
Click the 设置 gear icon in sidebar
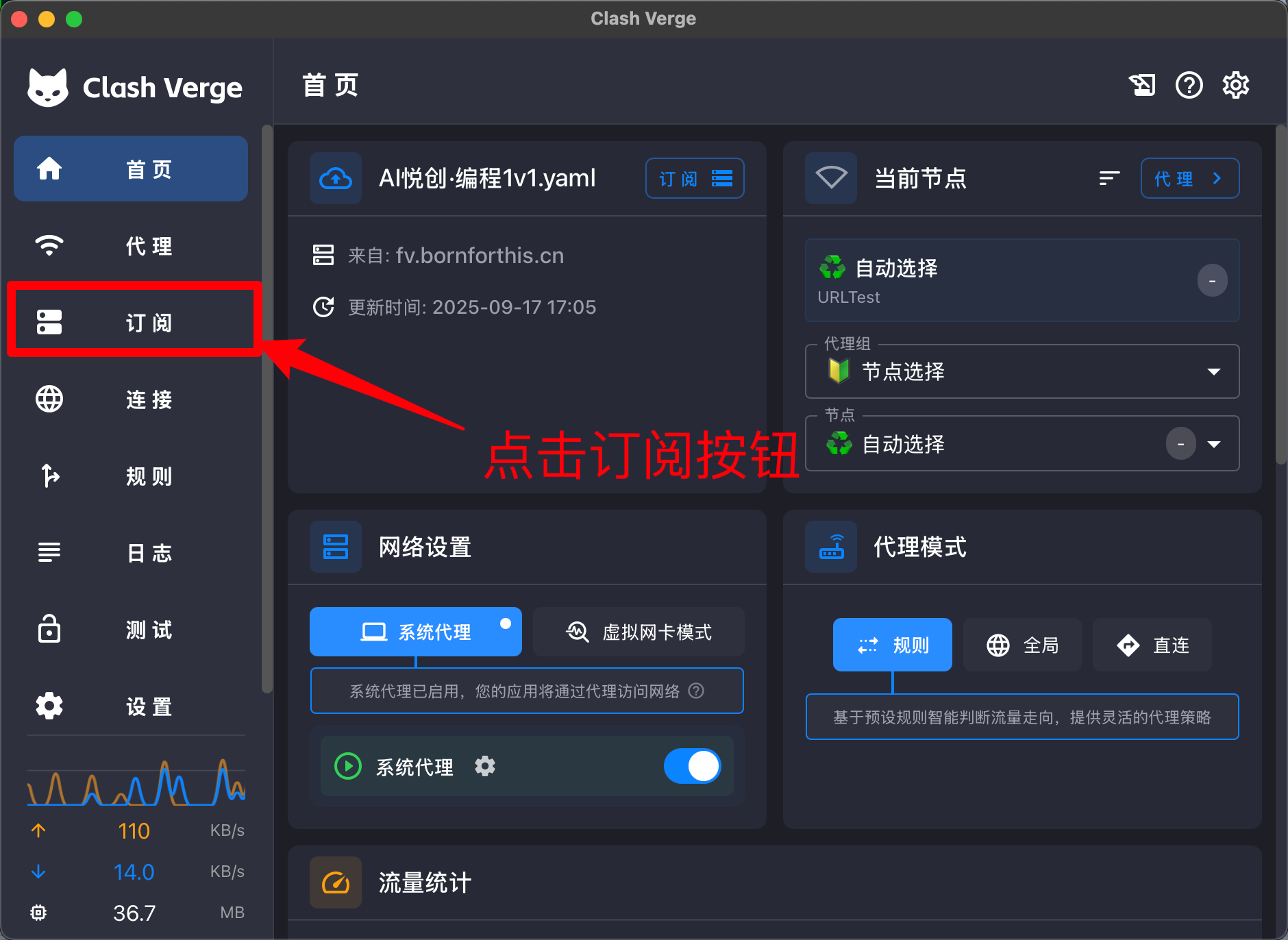(x=49, y=706)
